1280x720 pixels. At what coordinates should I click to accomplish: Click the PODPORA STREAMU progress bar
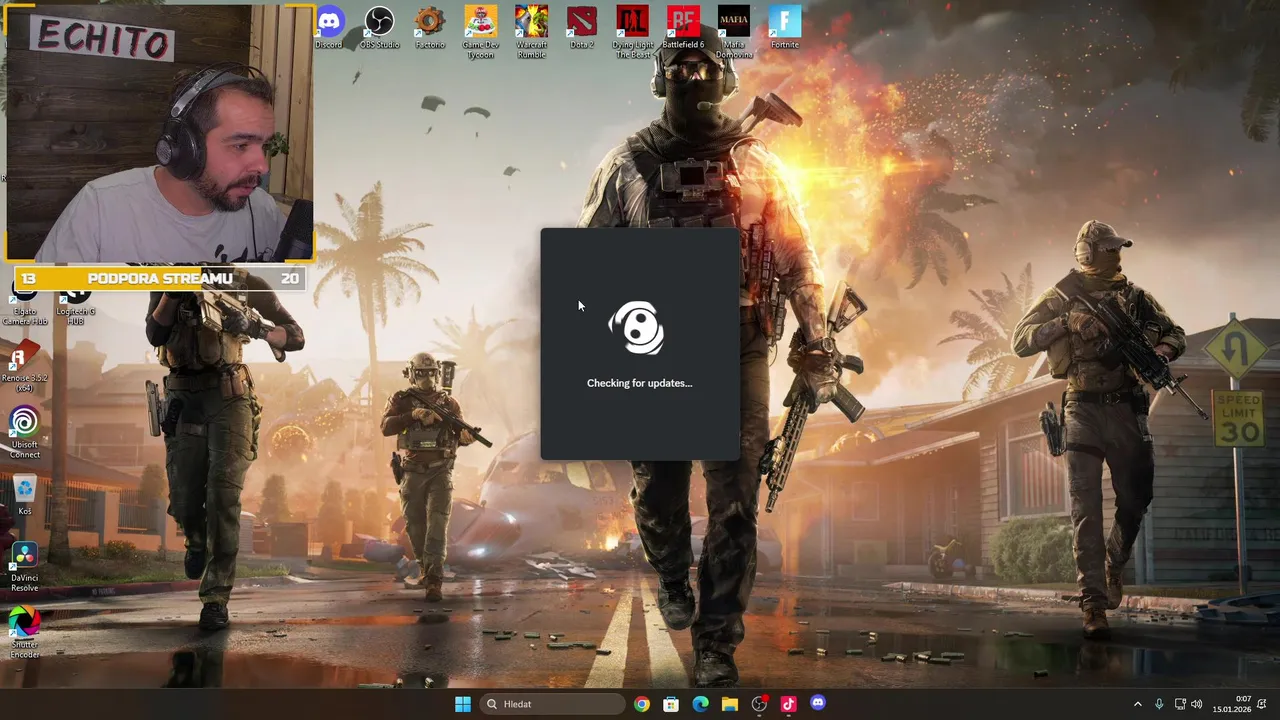point(160,279)
